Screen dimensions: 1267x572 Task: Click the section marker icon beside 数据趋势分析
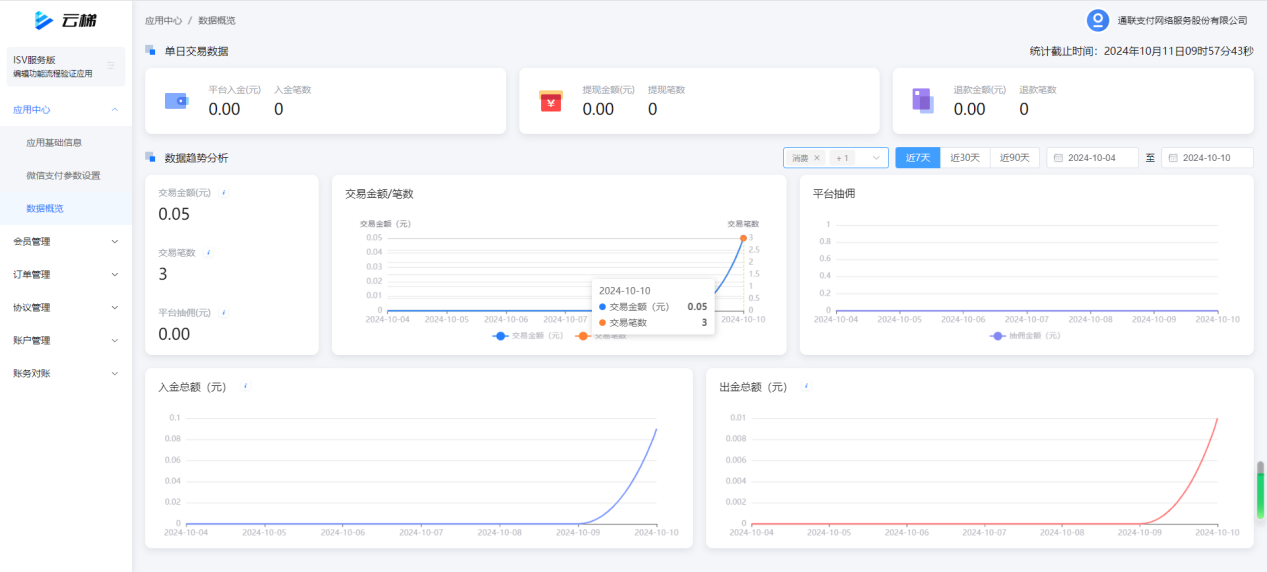point(150,156)
